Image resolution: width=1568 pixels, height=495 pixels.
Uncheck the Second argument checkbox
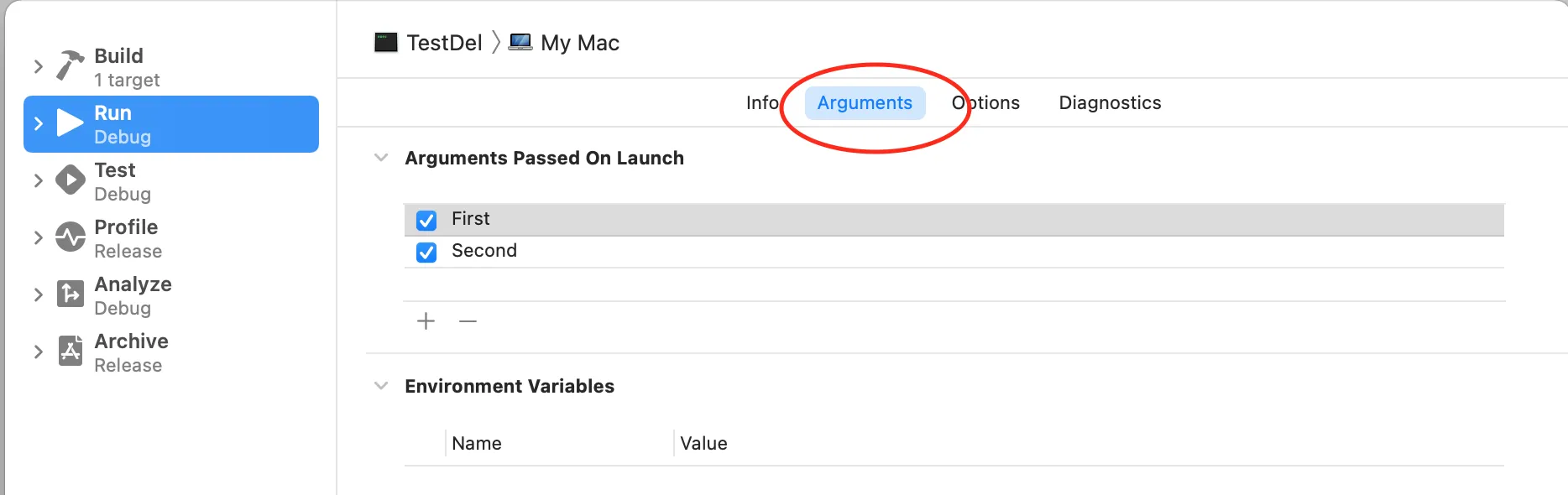click(426, 252)
